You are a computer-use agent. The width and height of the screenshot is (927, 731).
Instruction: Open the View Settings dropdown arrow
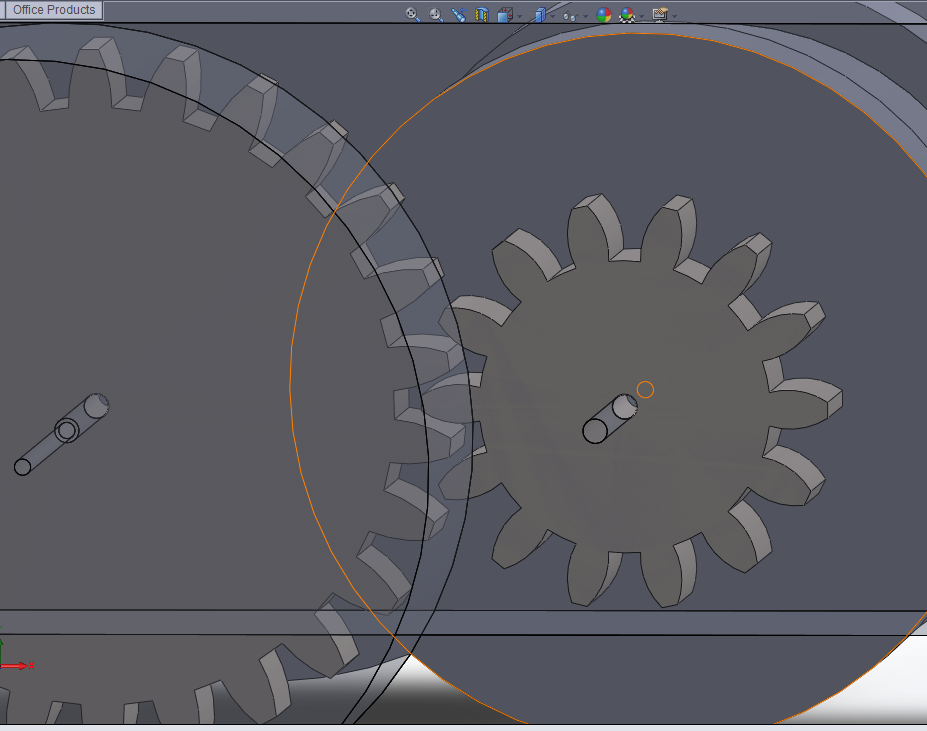[675, 16]
